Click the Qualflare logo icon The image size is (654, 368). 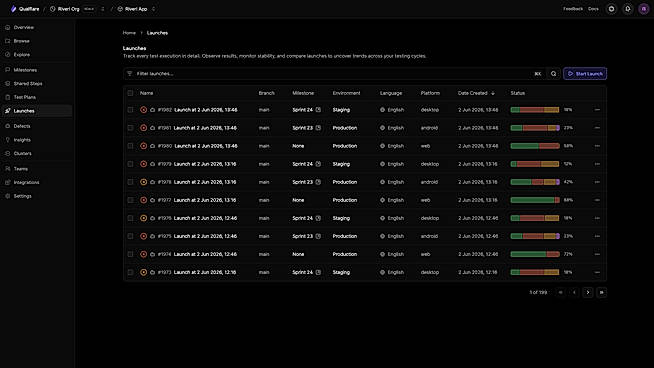13,9
